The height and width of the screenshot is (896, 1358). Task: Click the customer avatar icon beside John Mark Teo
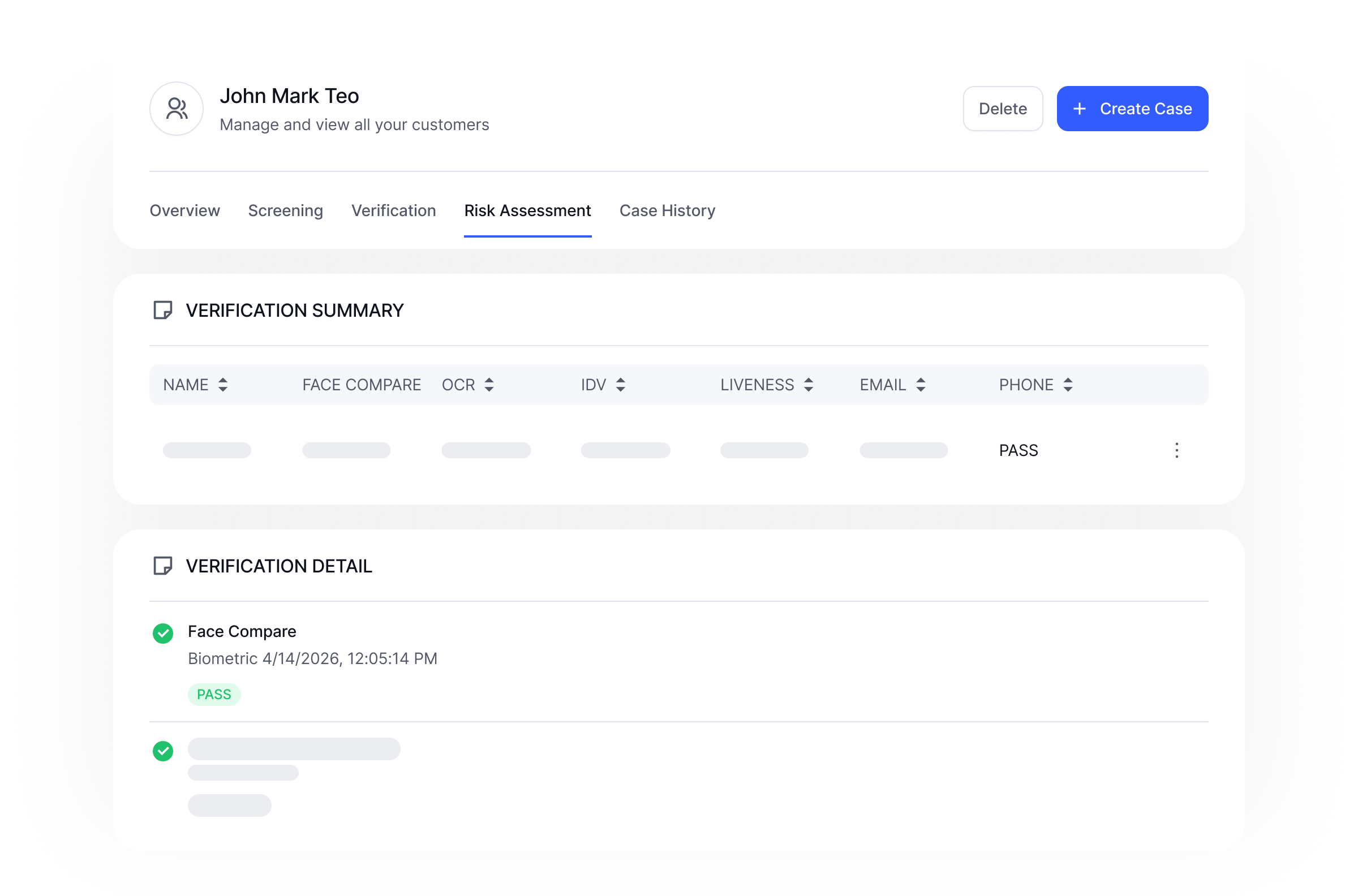[x=176, y=108]
